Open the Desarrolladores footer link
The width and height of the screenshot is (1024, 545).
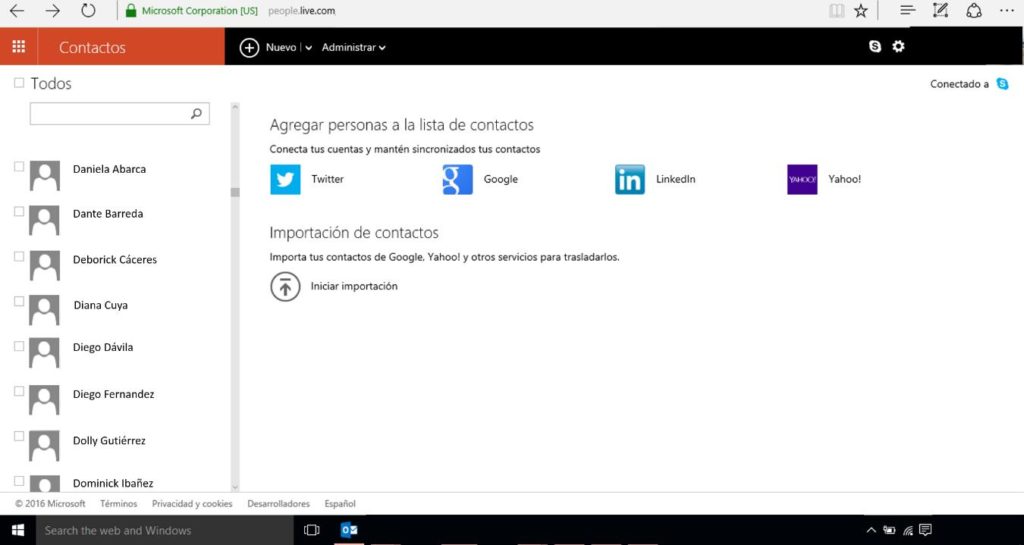[x=278, y=504]
